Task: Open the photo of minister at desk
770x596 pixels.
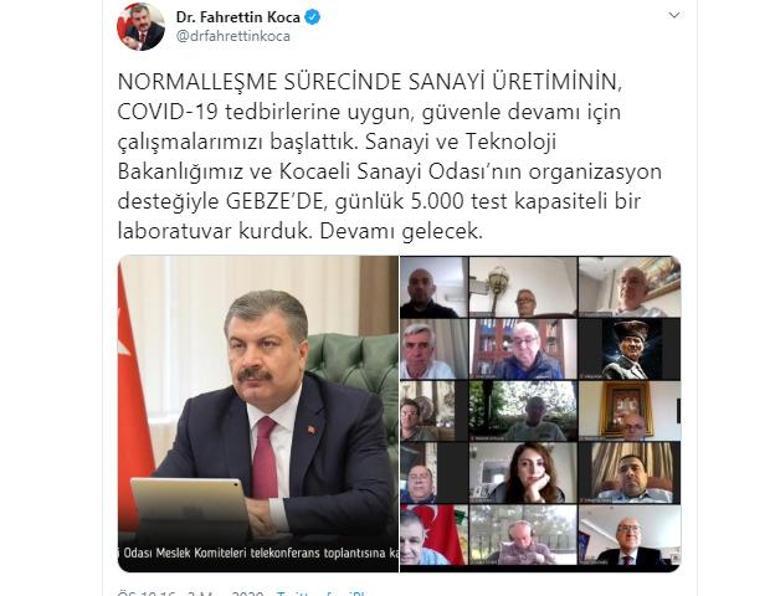Action: pos(258,414)
